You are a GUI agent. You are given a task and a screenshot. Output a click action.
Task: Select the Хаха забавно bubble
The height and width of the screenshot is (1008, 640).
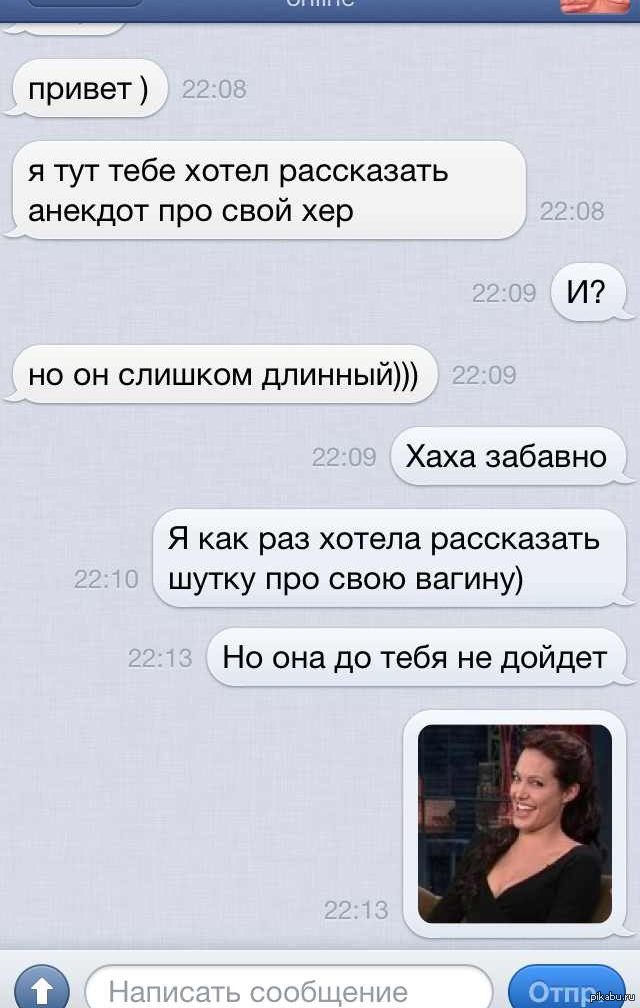(x=509, y=456)
